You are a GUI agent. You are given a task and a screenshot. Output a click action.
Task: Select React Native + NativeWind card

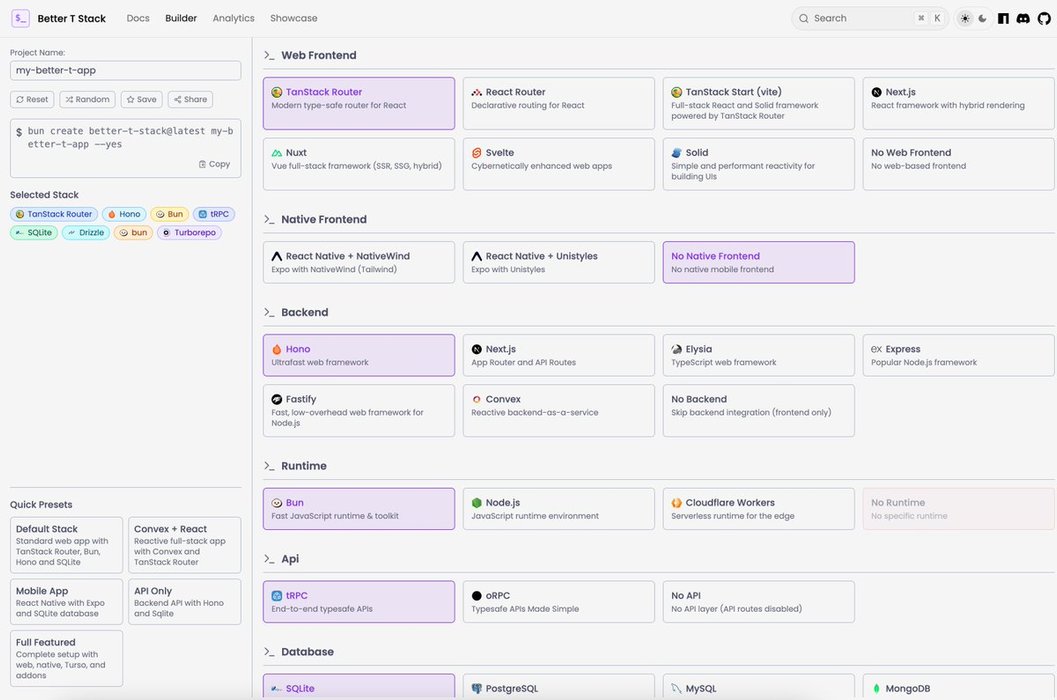(359, 262)
